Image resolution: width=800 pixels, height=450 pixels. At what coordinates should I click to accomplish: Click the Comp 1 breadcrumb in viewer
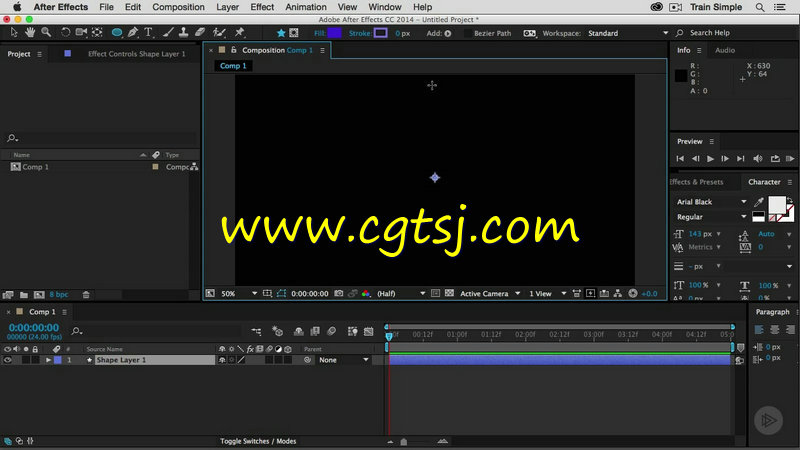pos(233,66)
